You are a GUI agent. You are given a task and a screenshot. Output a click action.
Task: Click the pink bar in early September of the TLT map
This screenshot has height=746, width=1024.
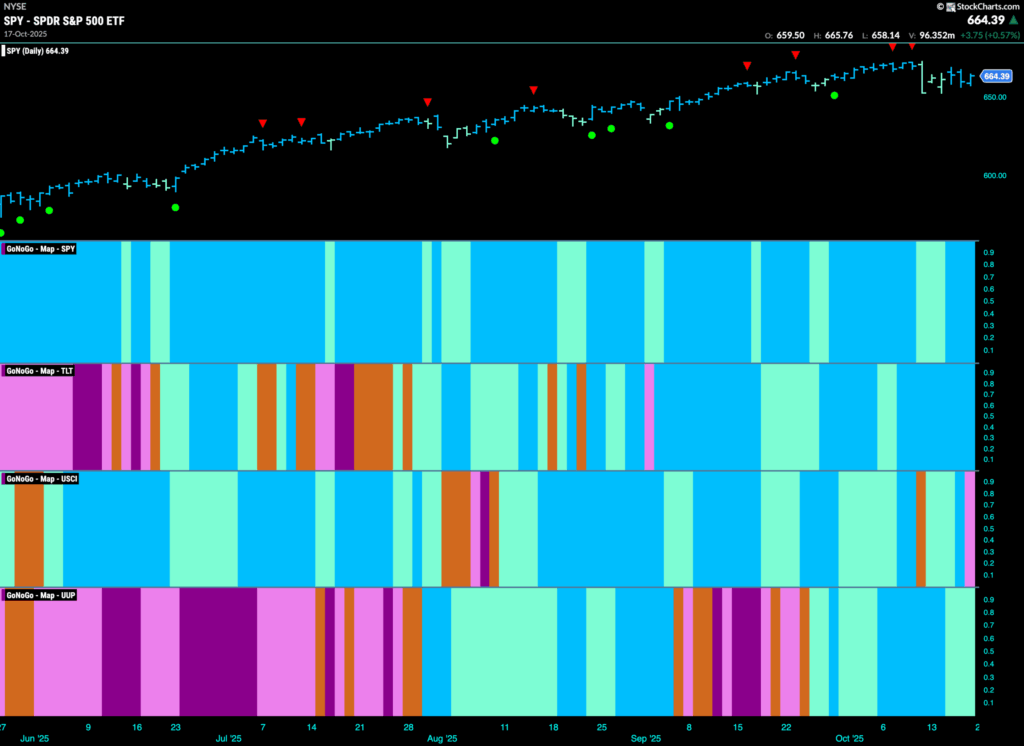[x=649, y=417]
